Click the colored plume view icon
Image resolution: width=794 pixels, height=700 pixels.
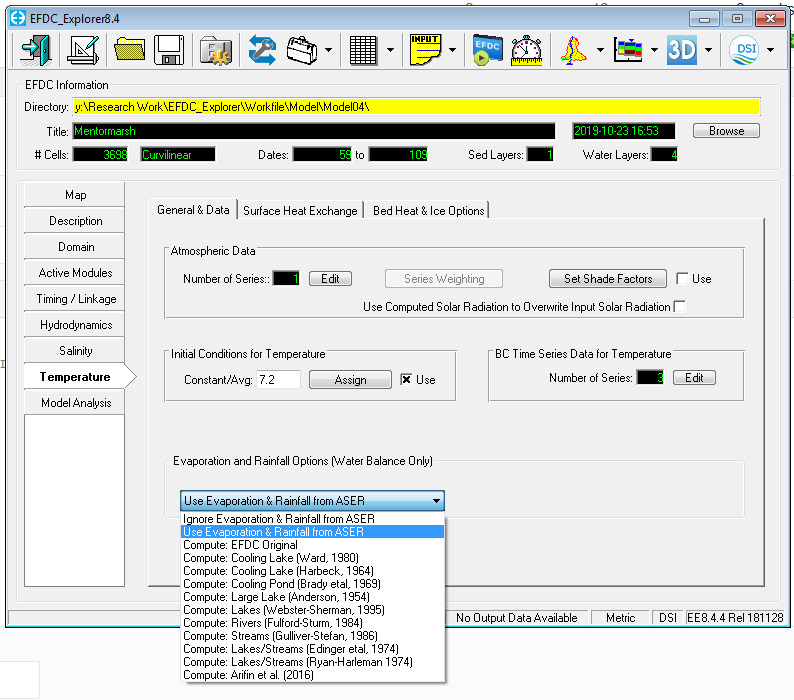[574, 50]
